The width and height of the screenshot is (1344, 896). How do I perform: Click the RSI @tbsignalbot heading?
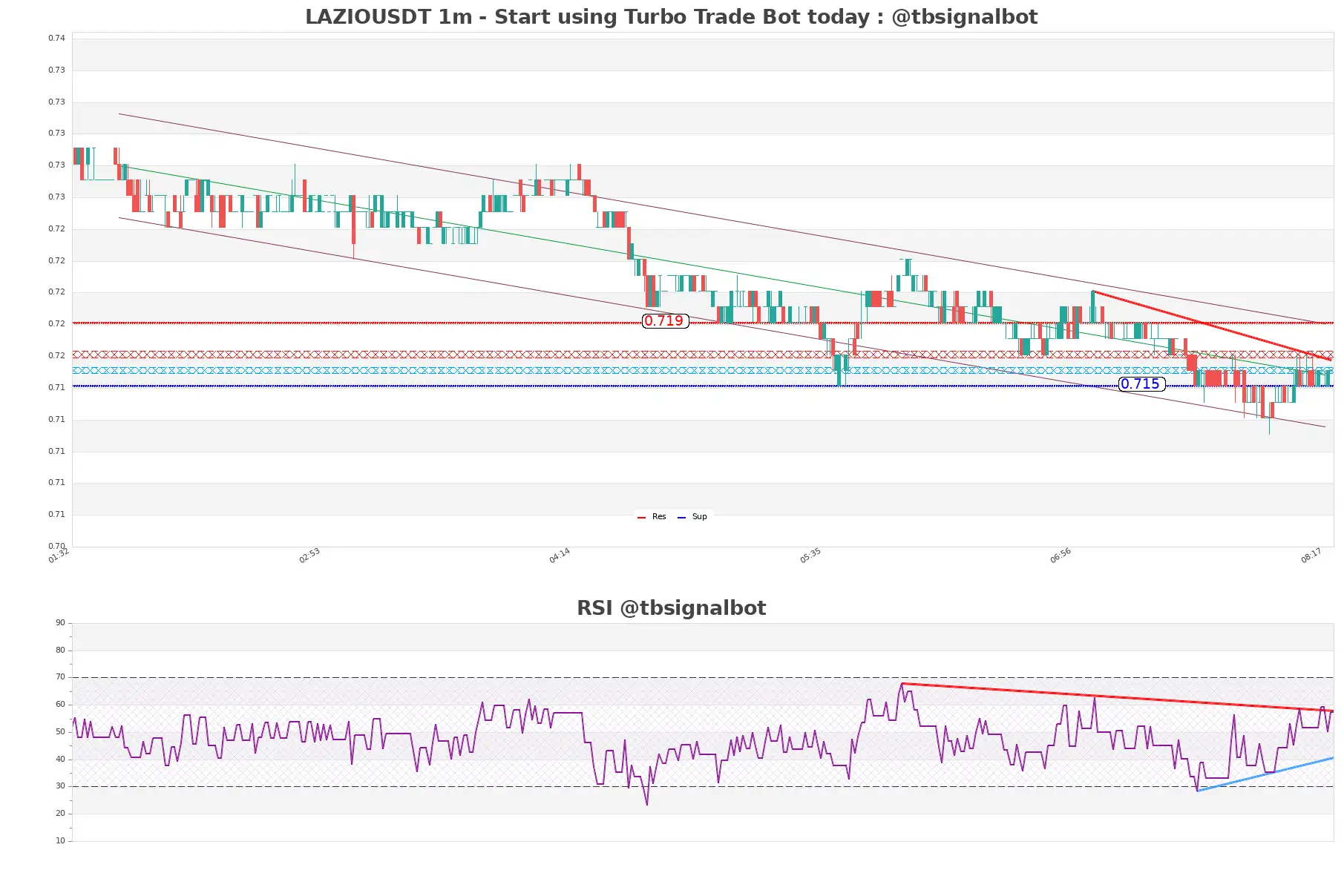click(x=671, y=607)
